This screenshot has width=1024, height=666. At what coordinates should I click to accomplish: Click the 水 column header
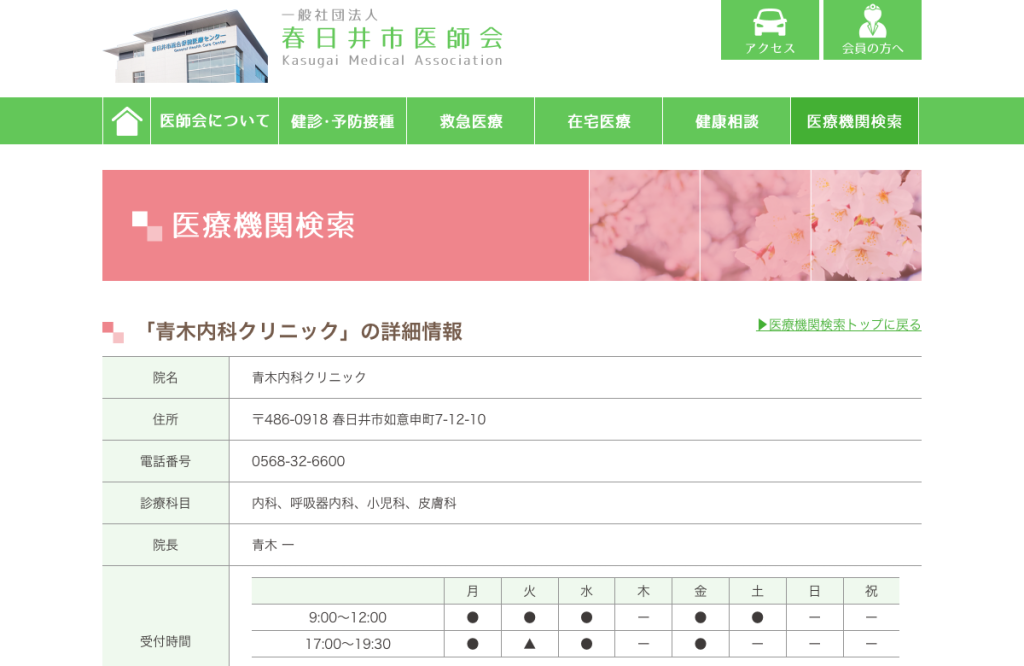point(586,591)
